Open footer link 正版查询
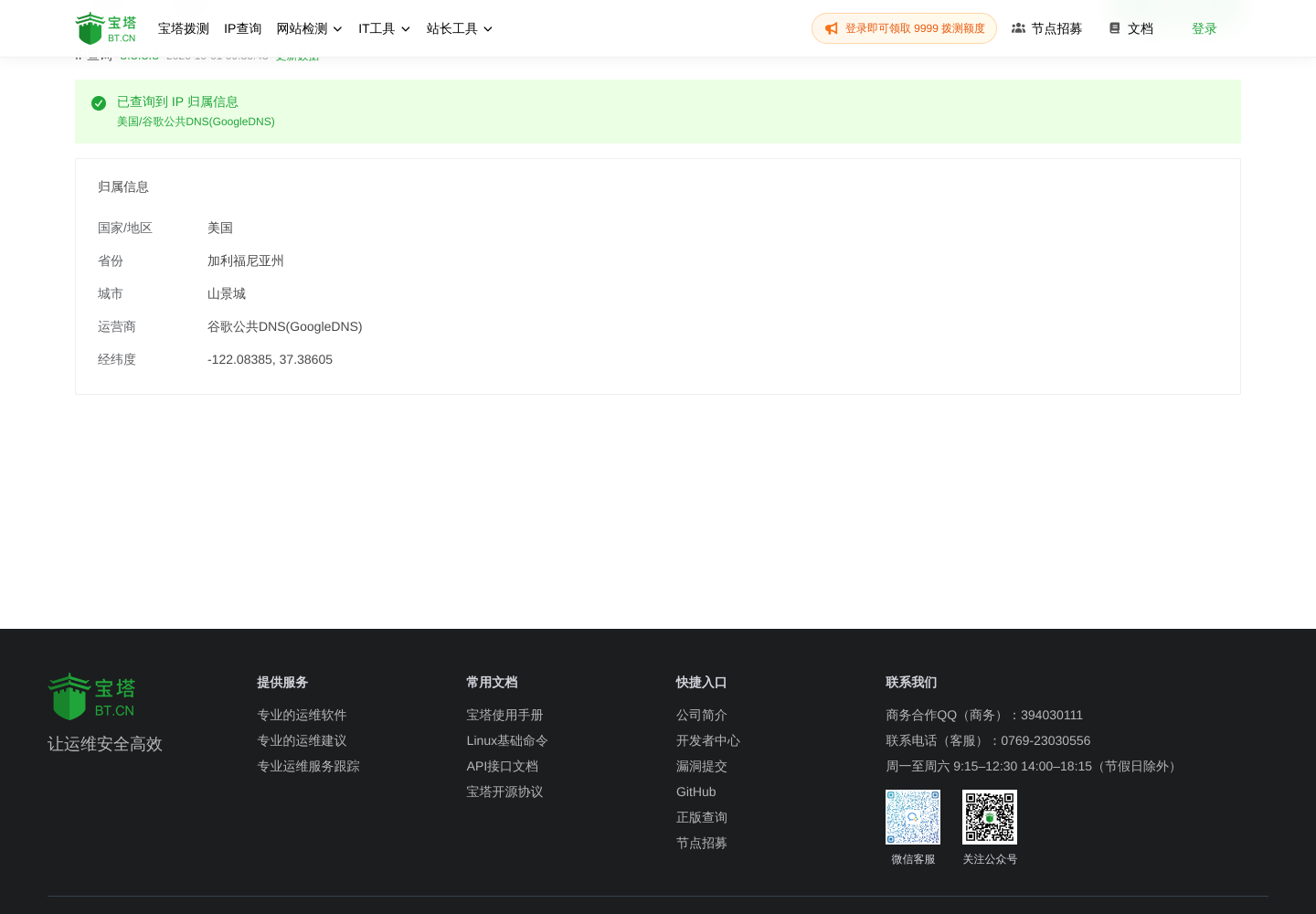This screenshot has height=914, width=1316. (702, 818)
